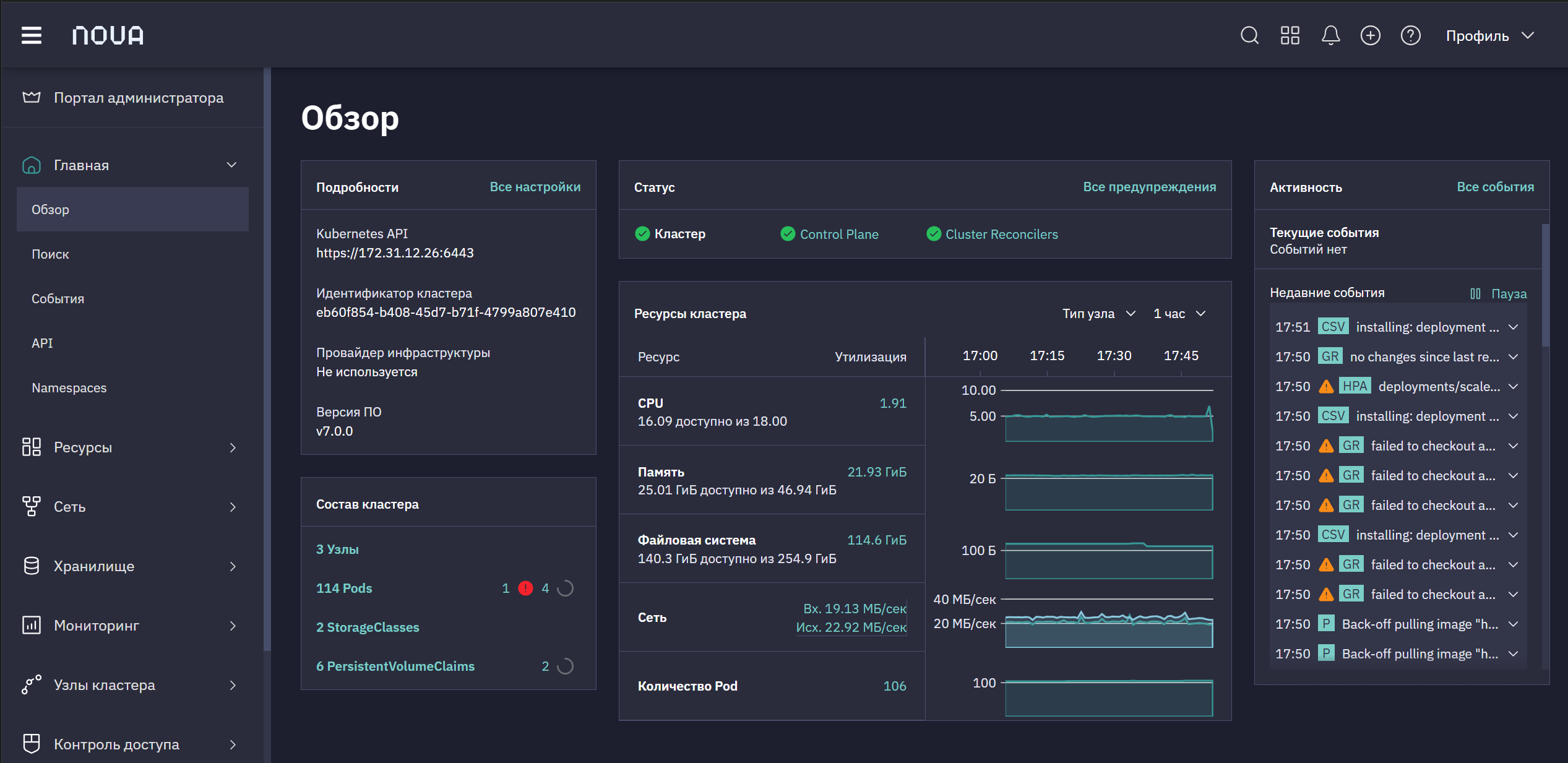The image size is (1568, 763).
Task: Pause the recent events stream
Action: point(1499,293)
